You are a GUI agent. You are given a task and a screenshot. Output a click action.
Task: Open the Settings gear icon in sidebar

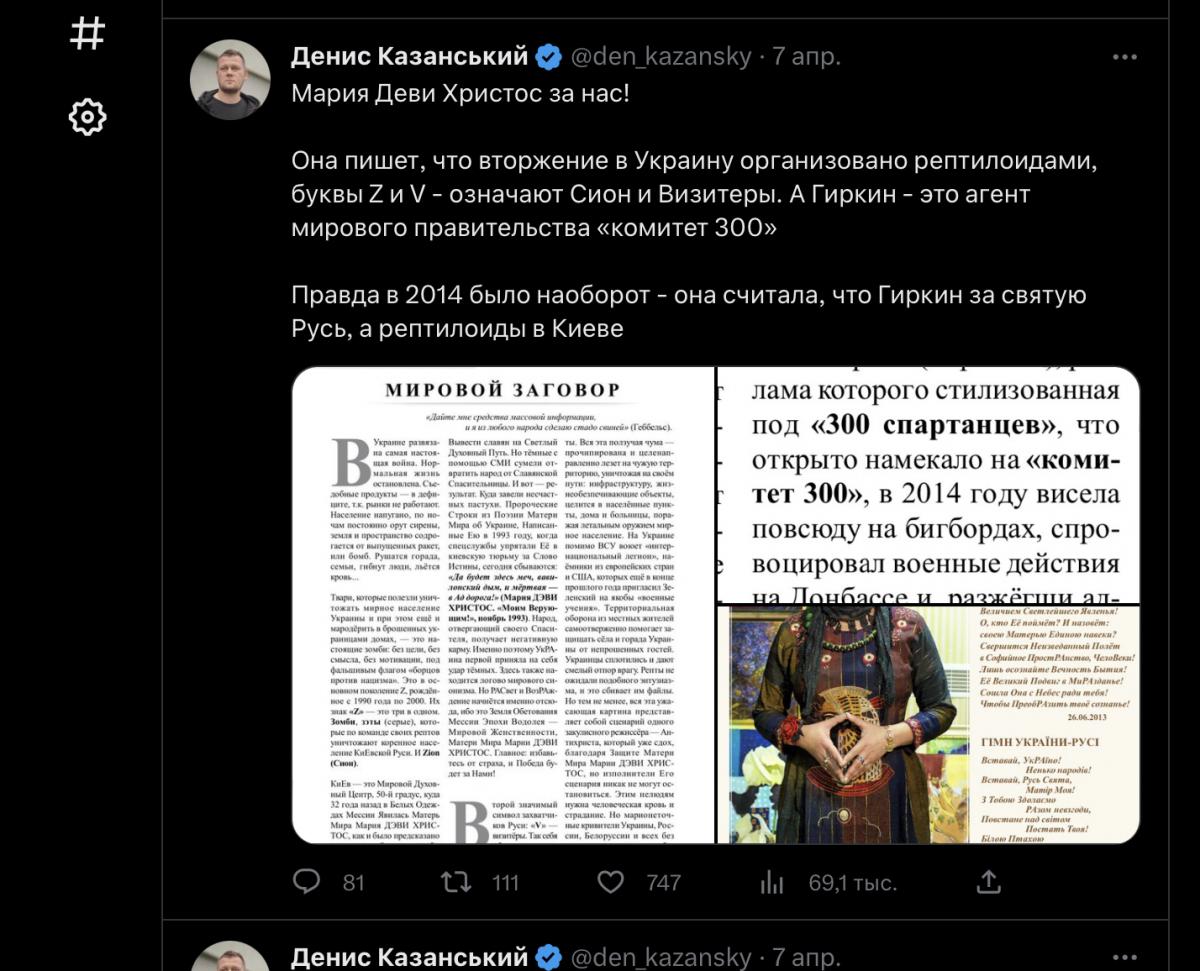[87, 117]
